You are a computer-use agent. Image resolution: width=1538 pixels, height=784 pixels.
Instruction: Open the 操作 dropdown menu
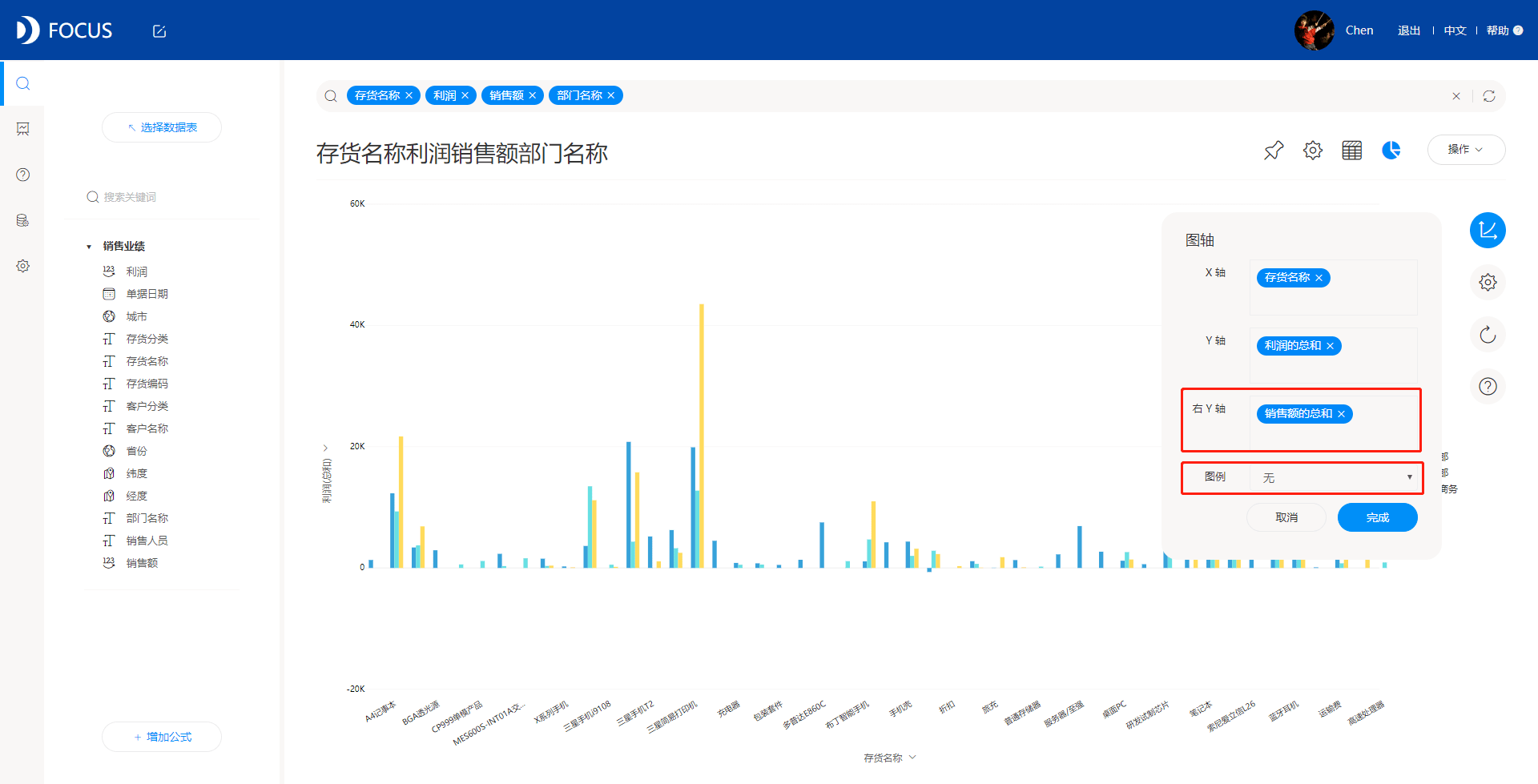pos(1466,150)
